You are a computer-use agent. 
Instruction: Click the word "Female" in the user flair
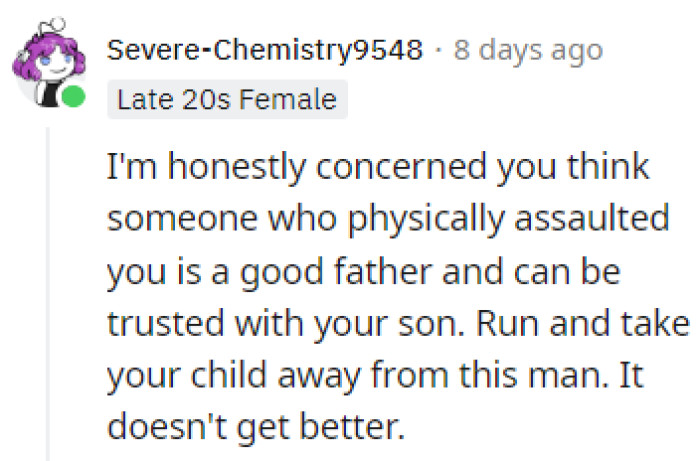(297, 100)
